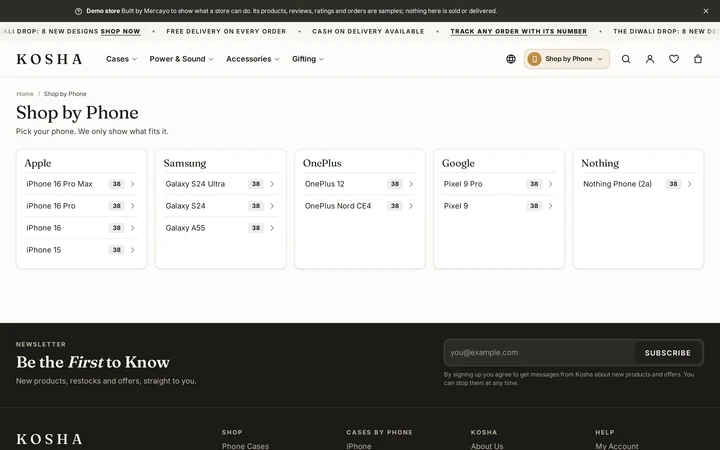Choose Galaxy A55
The width and height of the screenshot is (720, 450).
(220, 228)
